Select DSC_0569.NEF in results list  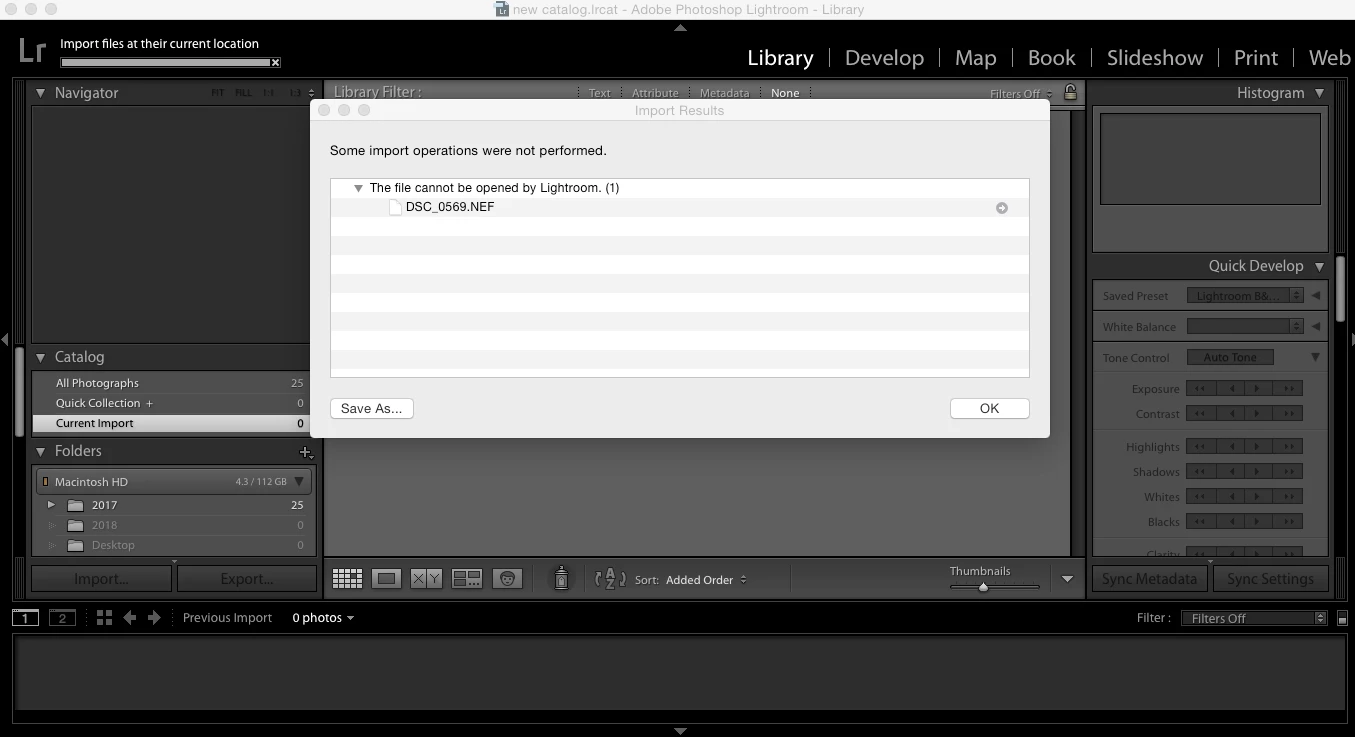[x=679, y=207]
